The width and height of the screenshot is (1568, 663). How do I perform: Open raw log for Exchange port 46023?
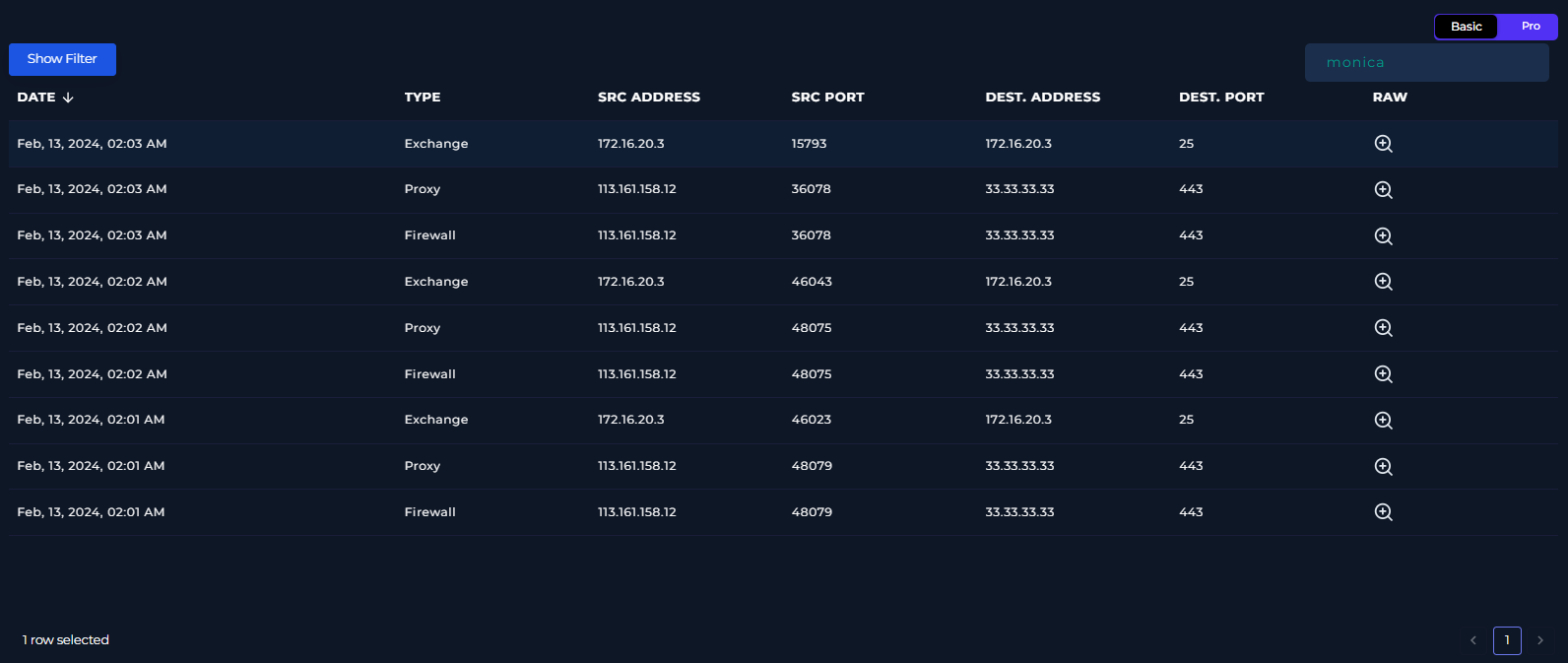click(1383, 421)
